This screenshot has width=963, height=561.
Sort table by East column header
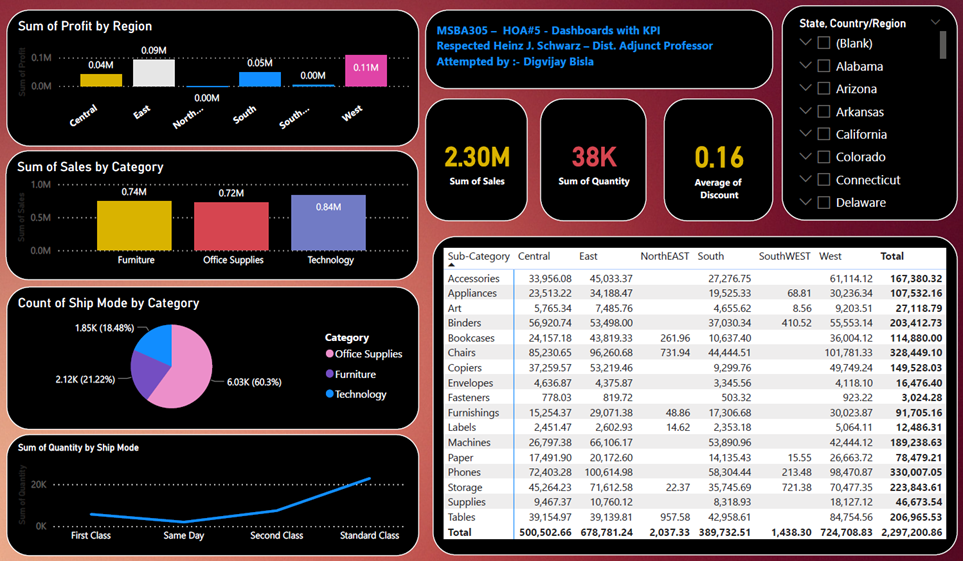coord(588,256)
